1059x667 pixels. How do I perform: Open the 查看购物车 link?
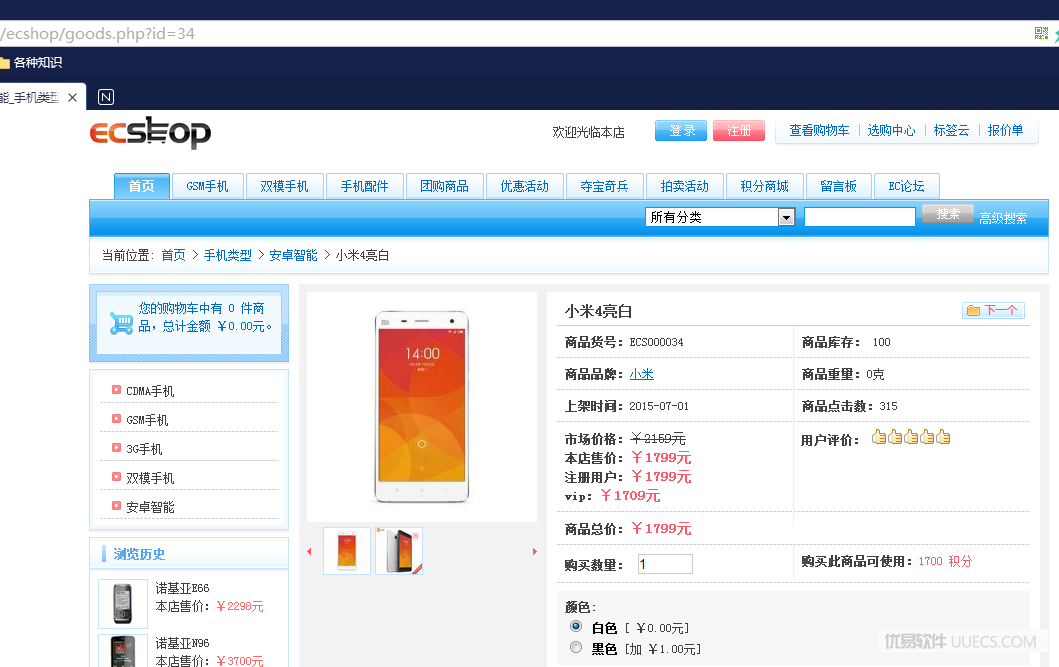[x=819, y=130]
